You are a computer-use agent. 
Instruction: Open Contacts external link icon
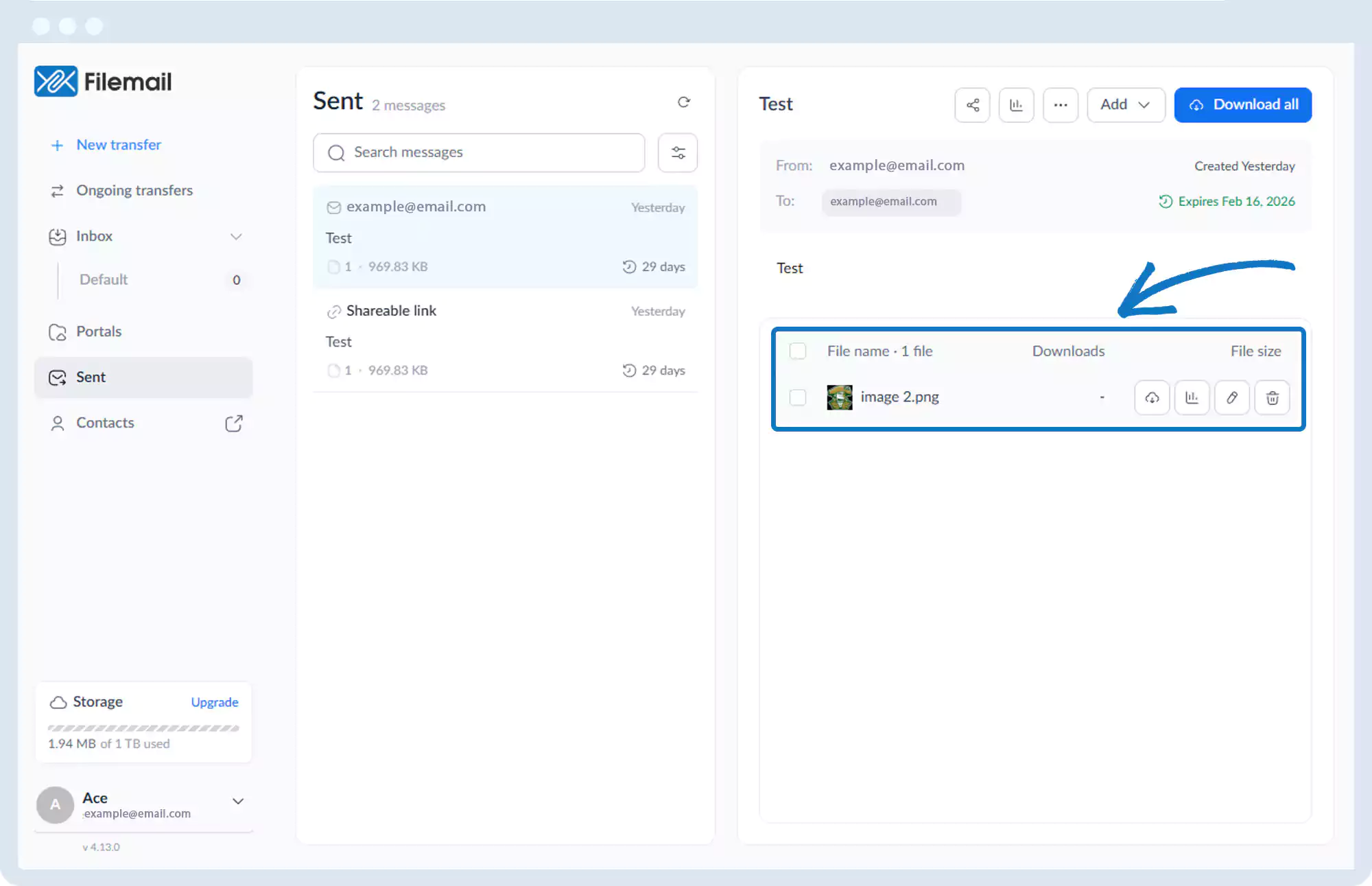[x=233, y=423]
